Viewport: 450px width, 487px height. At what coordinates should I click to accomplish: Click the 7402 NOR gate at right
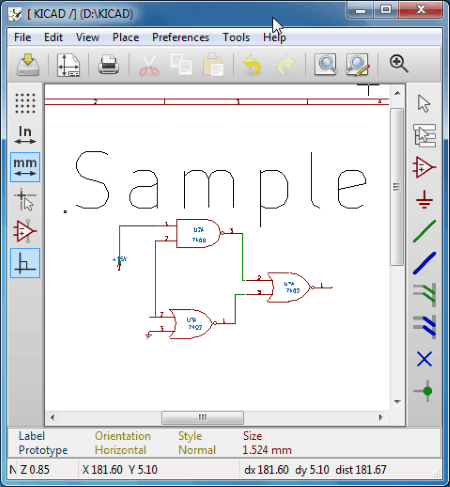point(290,287)
